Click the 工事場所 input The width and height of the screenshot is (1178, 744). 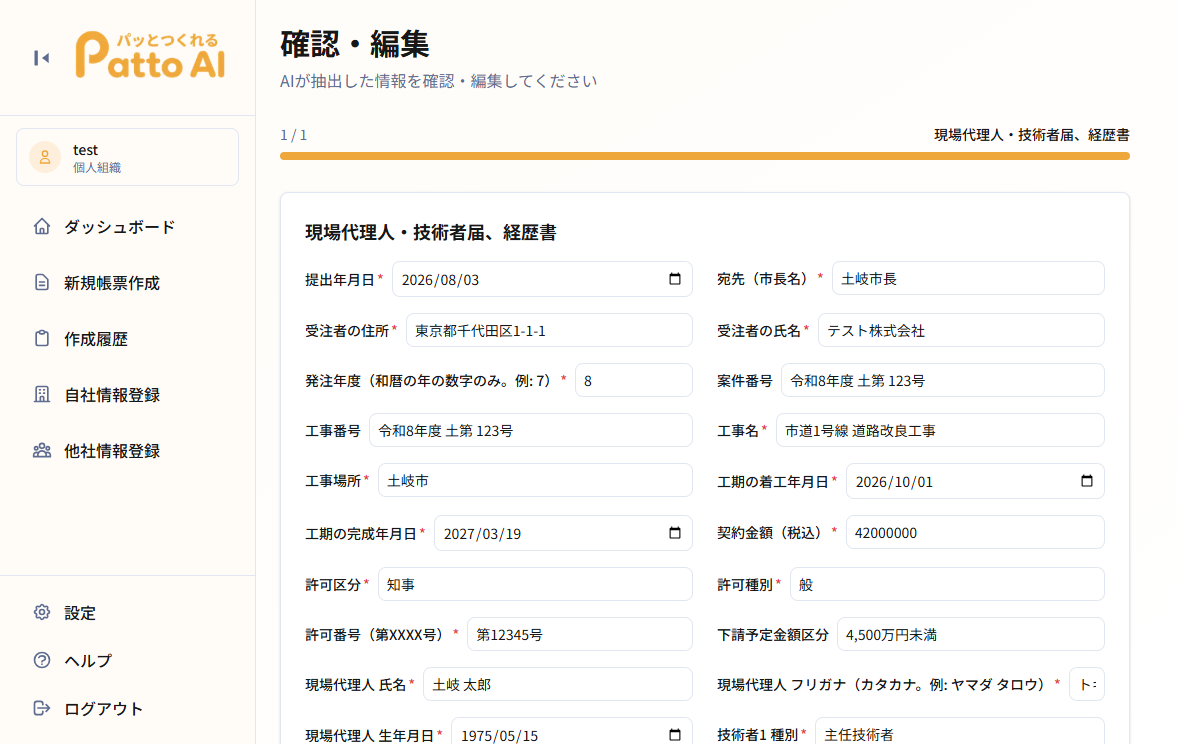tap(535, 480)
